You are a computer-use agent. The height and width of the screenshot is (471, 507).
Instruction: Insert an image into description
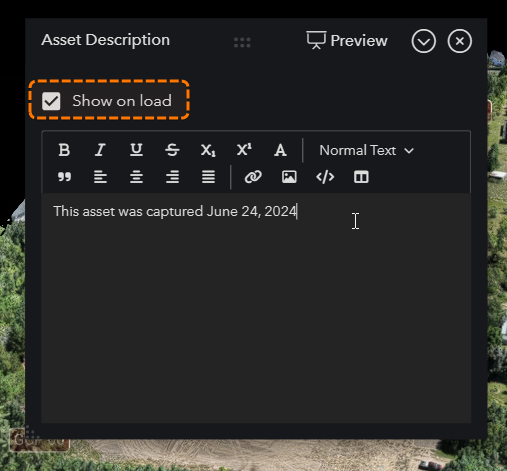[289, 177]
